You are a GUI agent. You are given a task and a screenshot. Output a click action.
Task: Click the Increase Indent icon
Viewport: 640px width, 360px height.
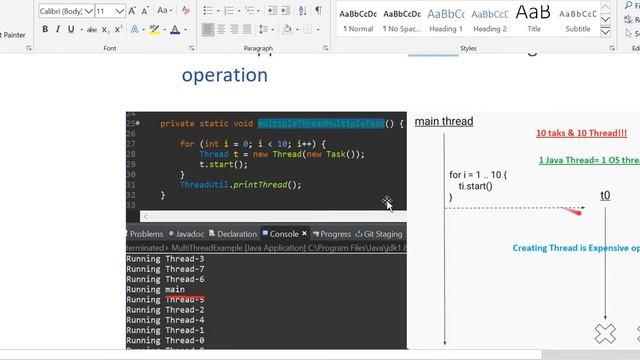[x=285, y=11]
